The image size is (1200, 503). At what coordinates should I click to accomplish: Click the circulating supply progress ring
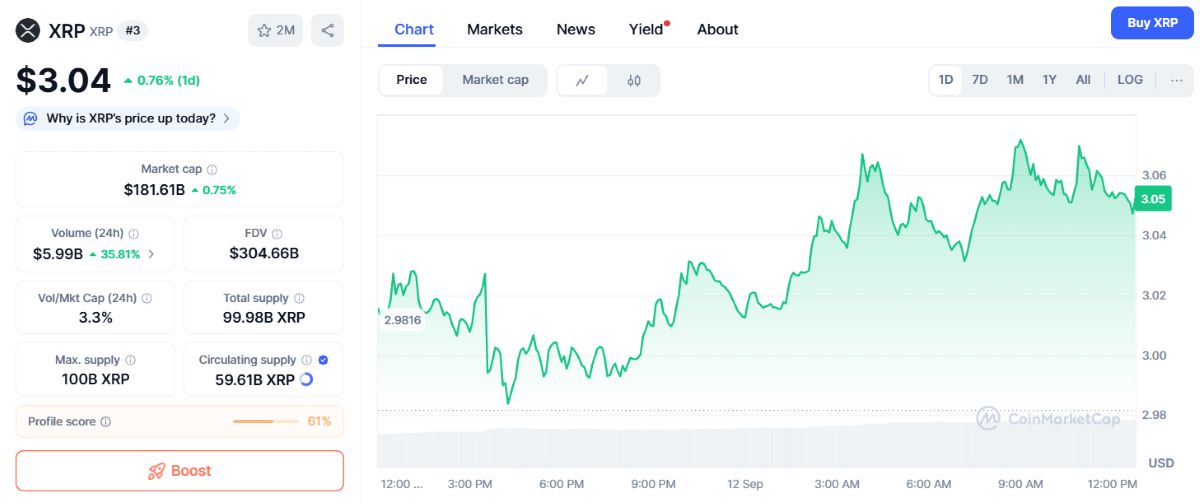coord(306,380)
